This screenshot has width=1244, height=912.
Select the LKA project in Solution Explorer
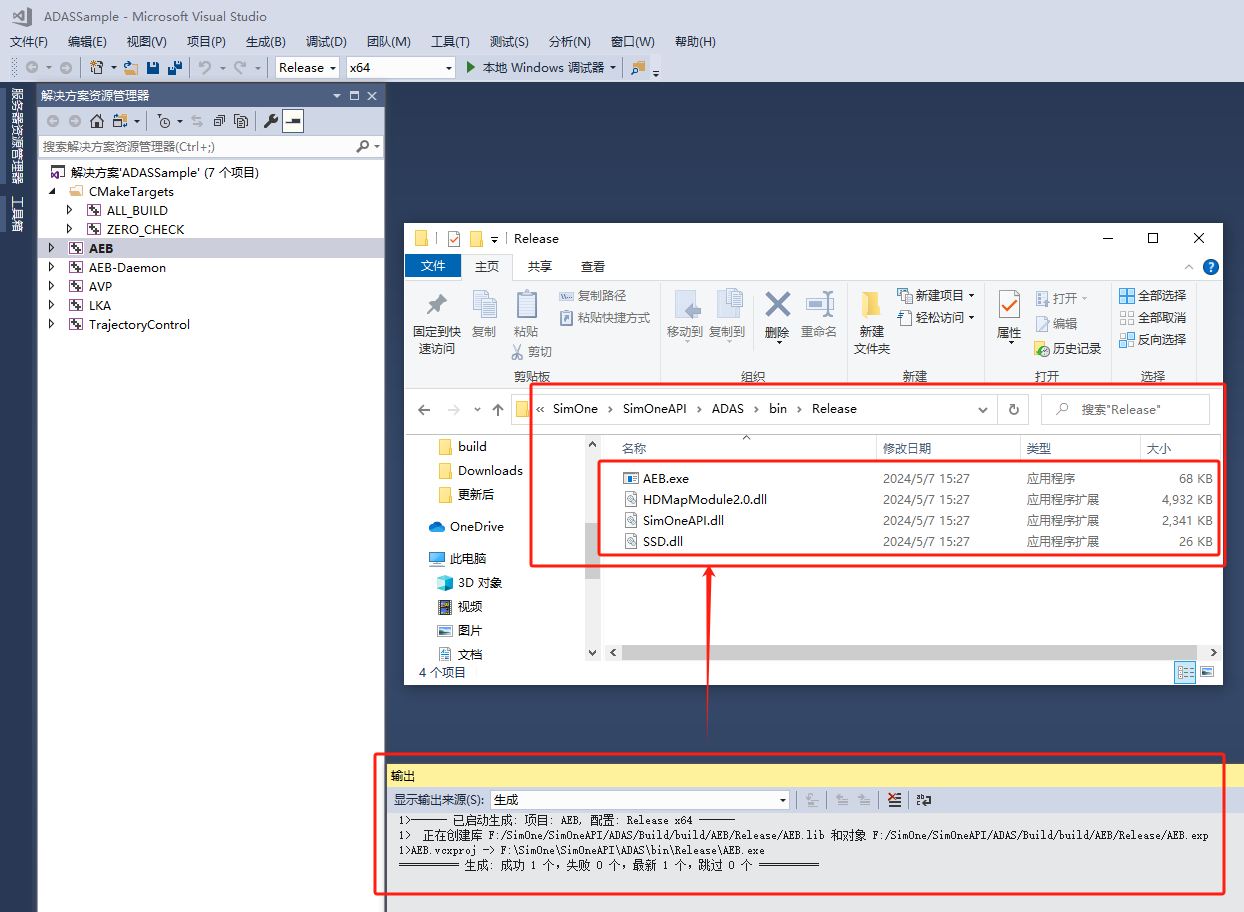point(100,305)
